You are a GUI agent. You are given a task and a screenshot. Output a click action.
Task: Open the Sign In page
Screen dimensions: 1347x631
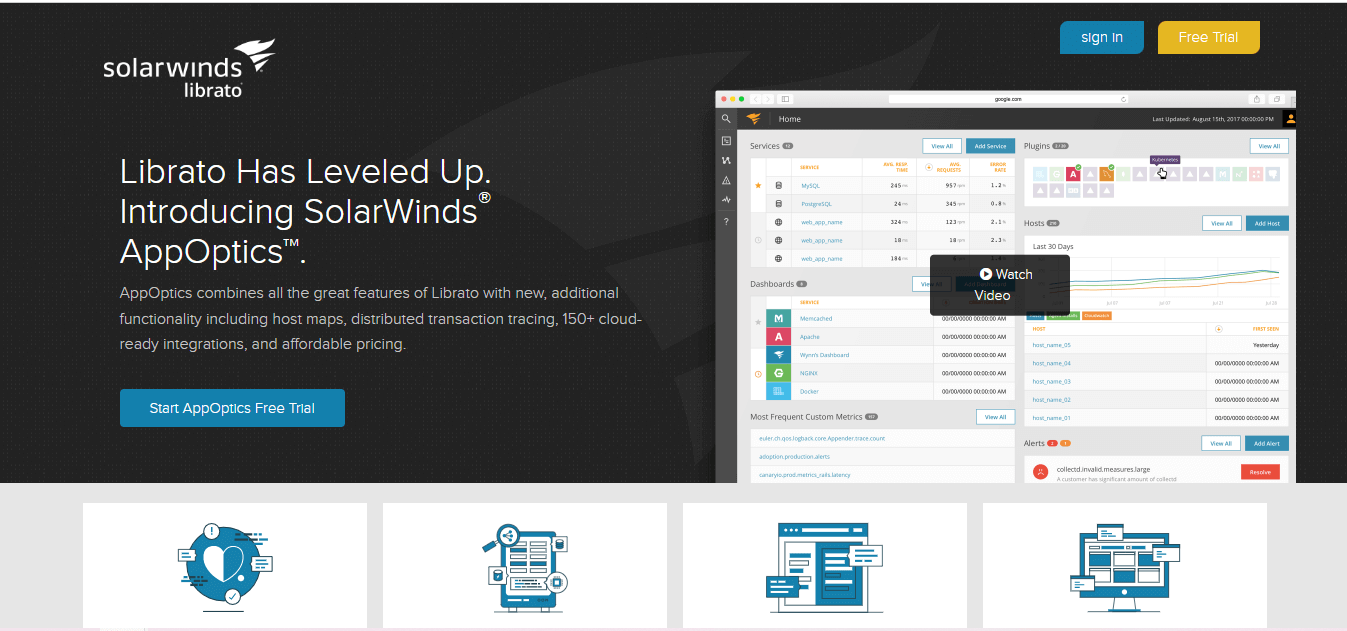pos(1101,37)
